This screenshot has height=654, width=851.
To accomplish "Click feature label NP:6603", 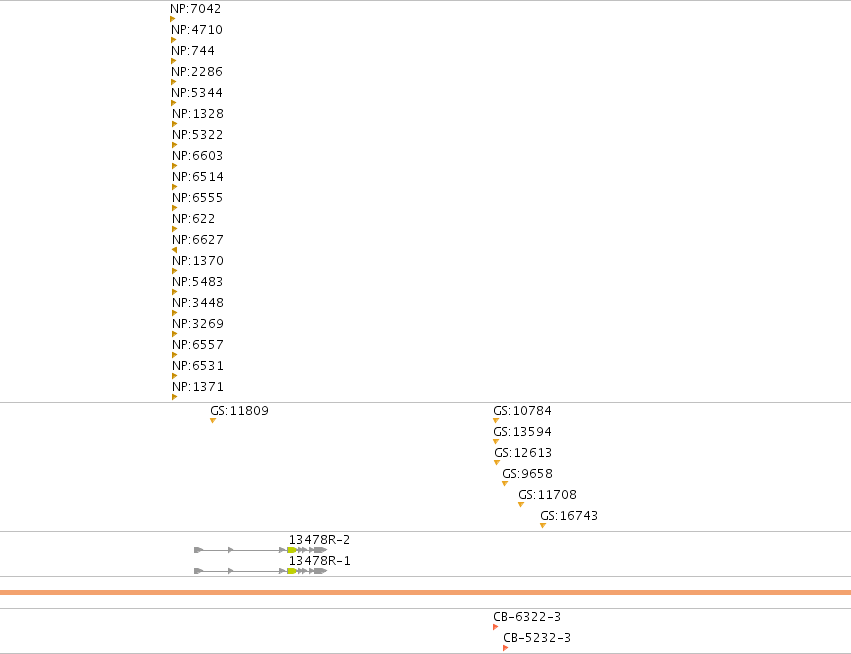I will click(198, 156).
